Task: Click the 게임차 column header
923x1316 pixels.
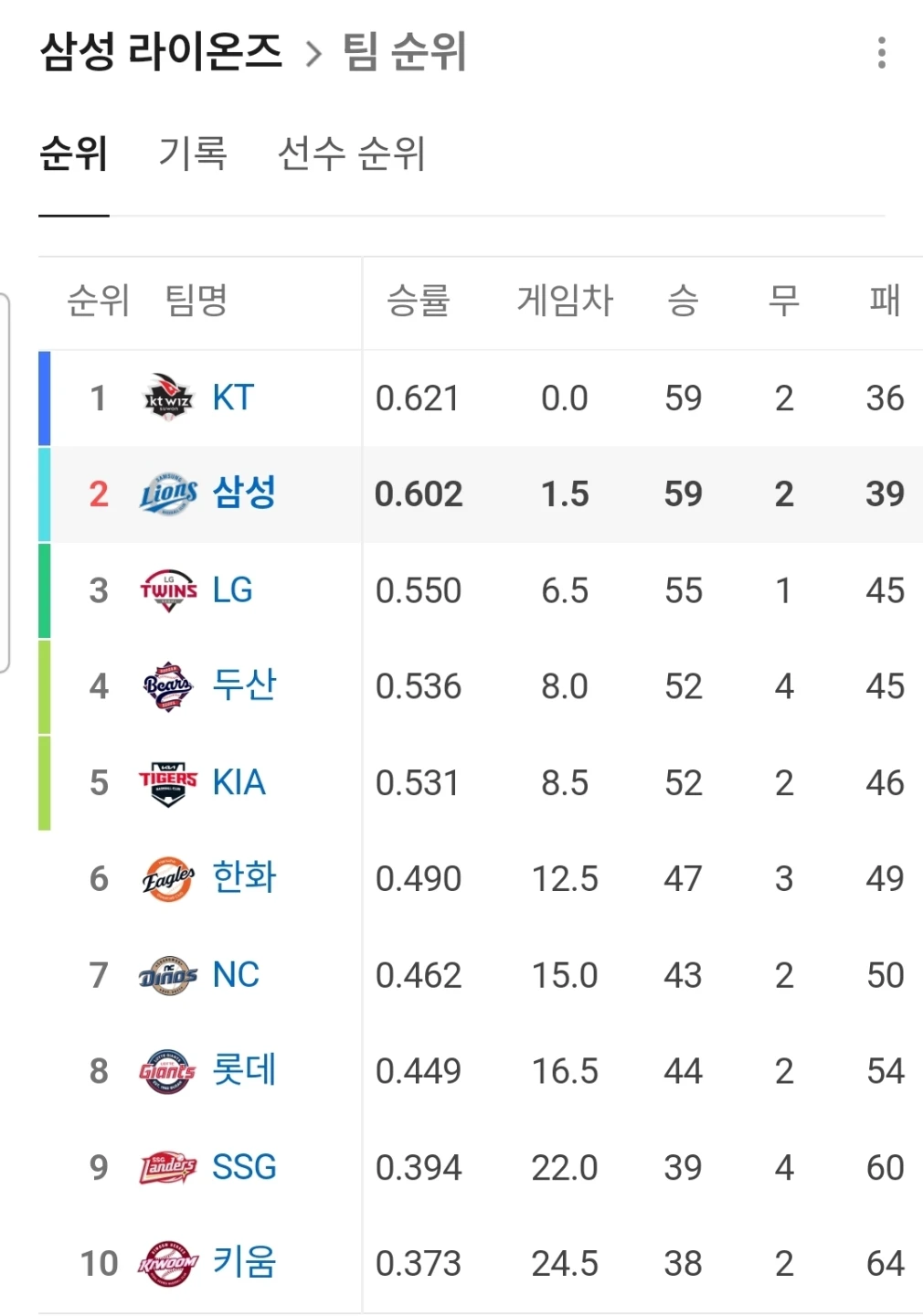Action: tap(565, 300)
